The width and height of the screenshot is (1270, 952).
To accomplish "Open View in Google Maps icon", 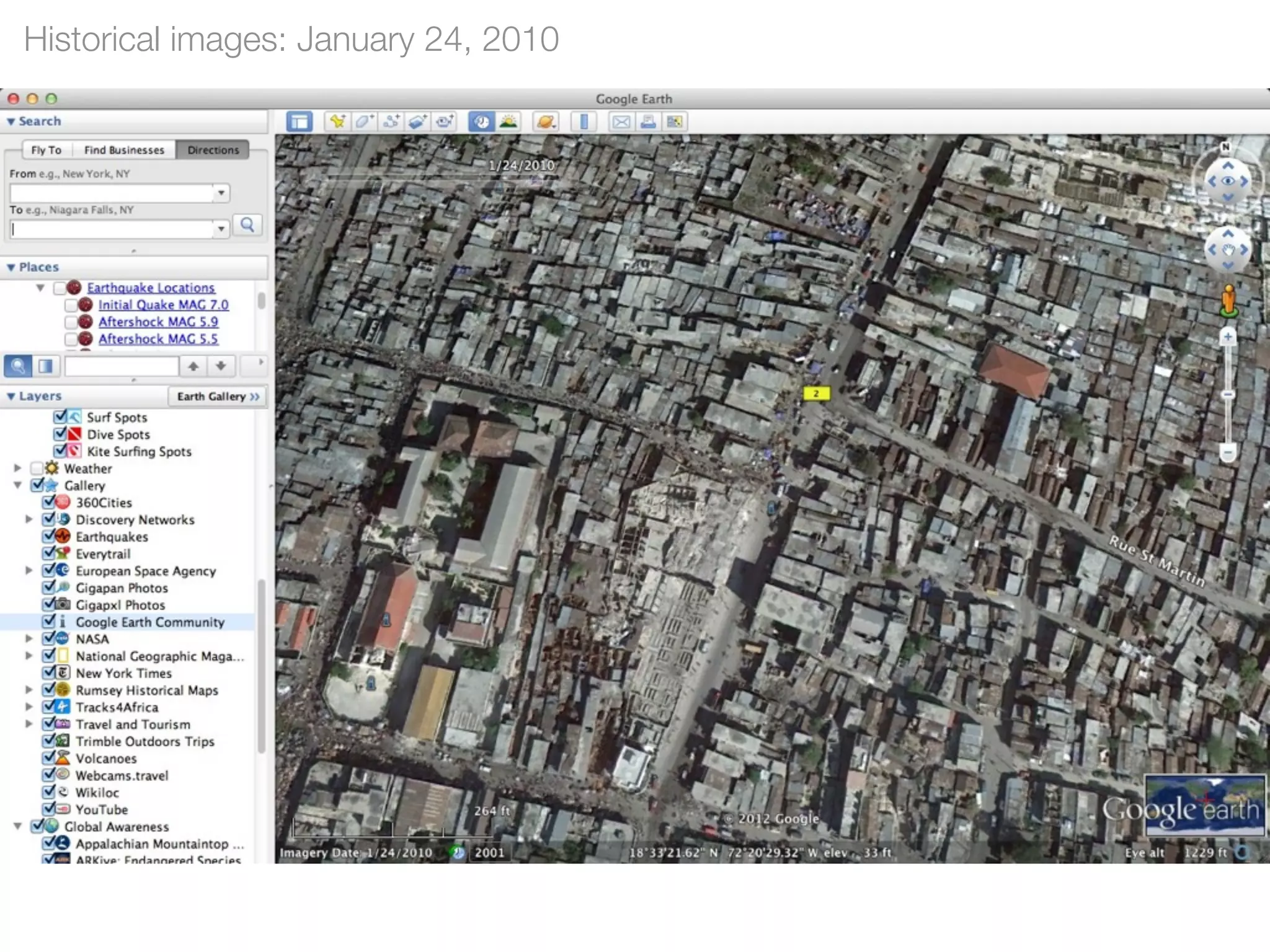I will coord(675,121).
